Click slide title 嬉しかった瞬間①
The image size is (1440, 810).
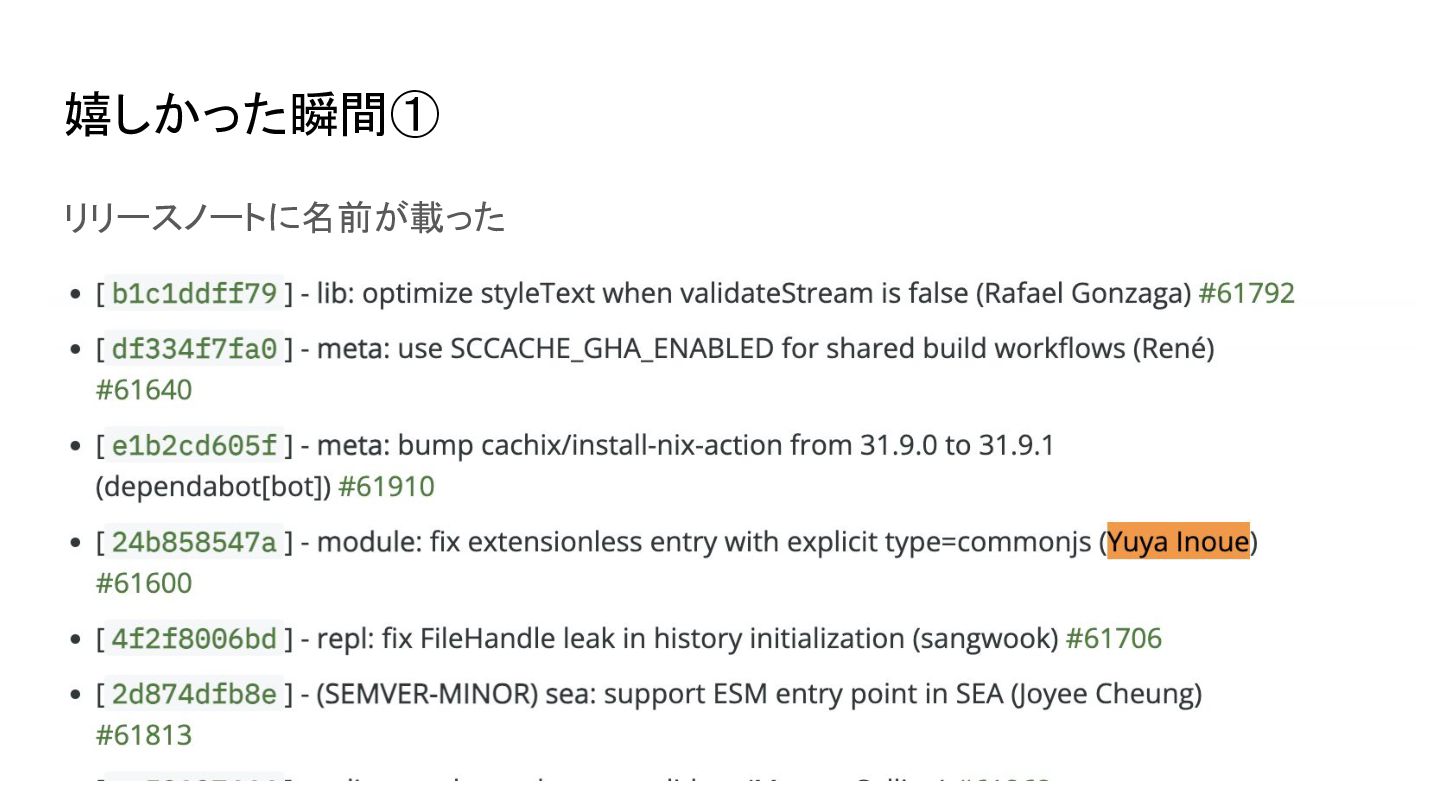[252, 116]
